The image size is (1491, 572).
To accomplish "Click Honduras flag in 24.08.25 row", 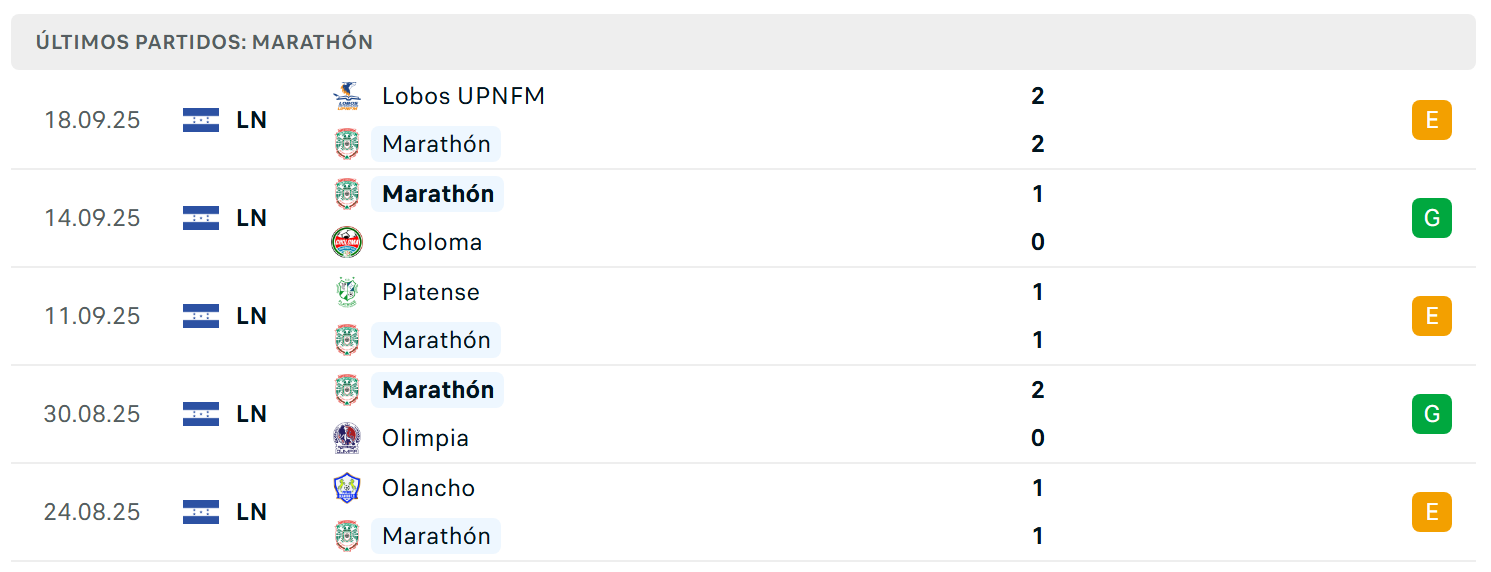I will 201,512.
